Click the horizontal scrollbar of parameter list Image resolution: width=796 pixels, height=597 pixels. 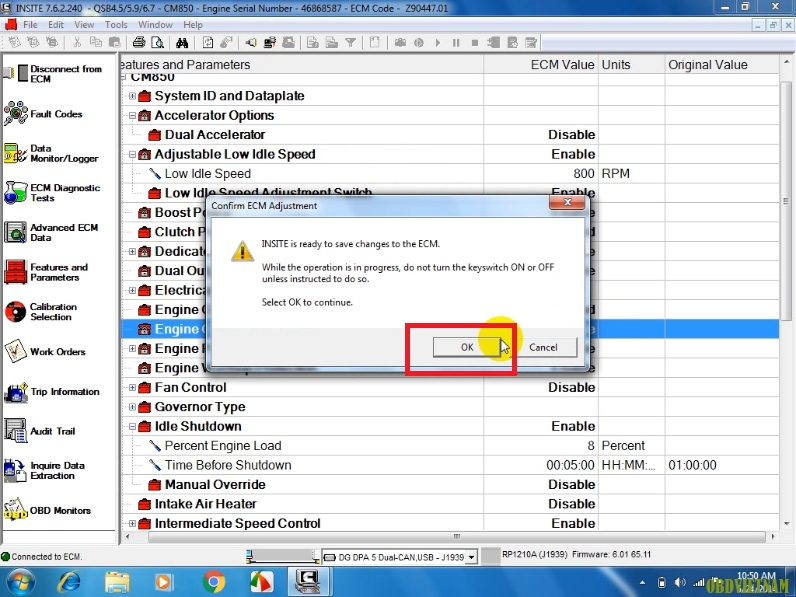pyautogui.click(x=456, y=537)
